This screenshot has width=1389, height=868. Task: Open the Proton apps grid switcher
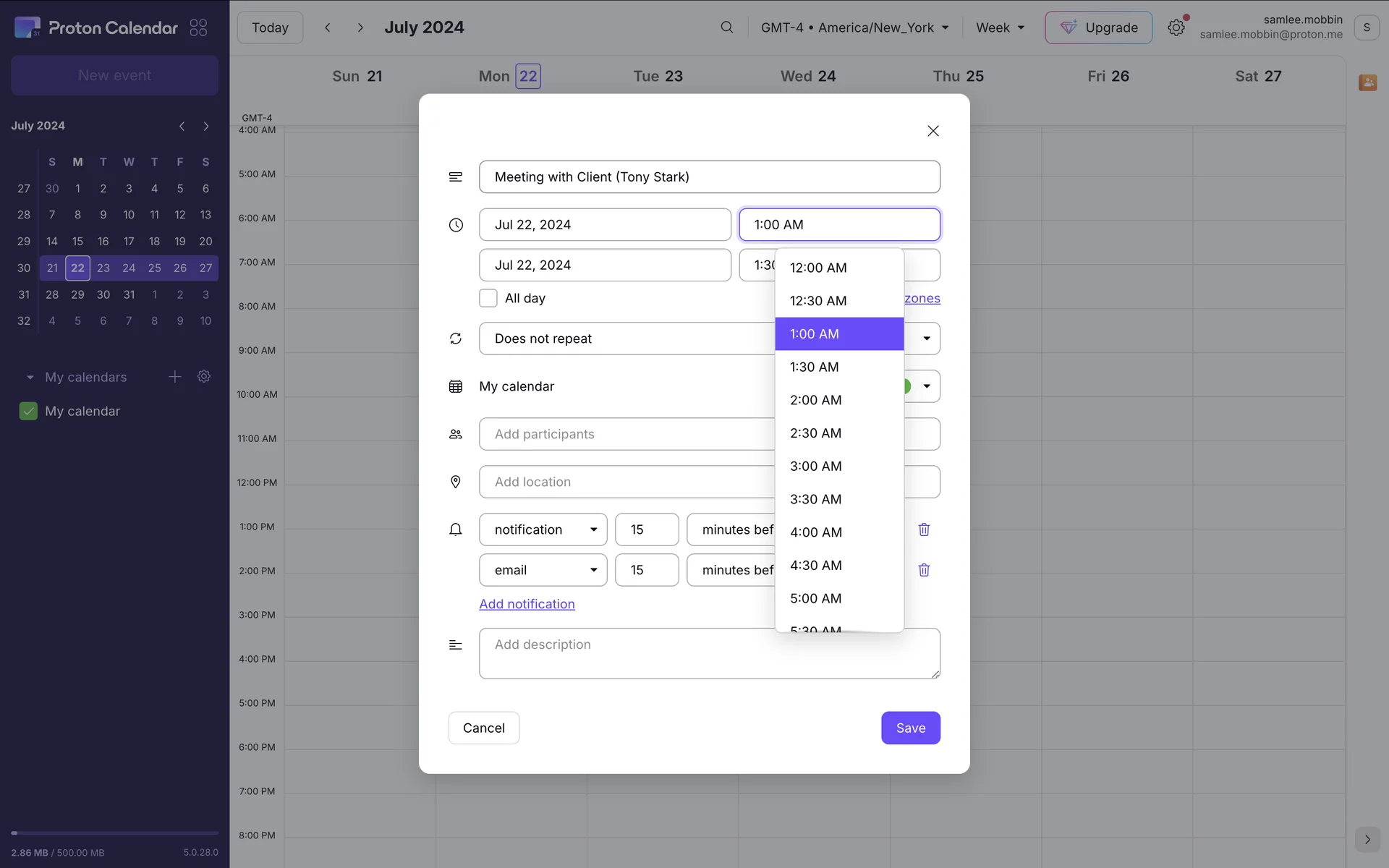click(198, 27)
